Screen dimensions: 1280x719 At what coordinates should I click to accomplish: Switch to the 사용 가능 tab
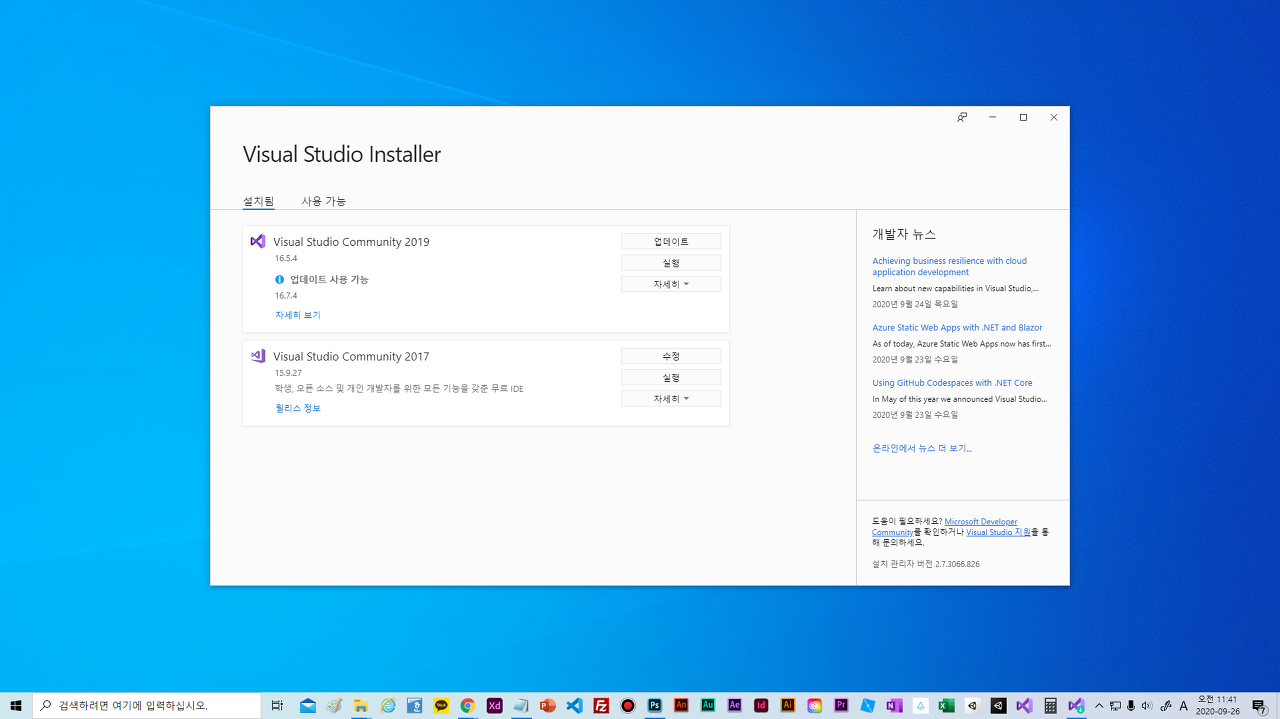(324, 201)
